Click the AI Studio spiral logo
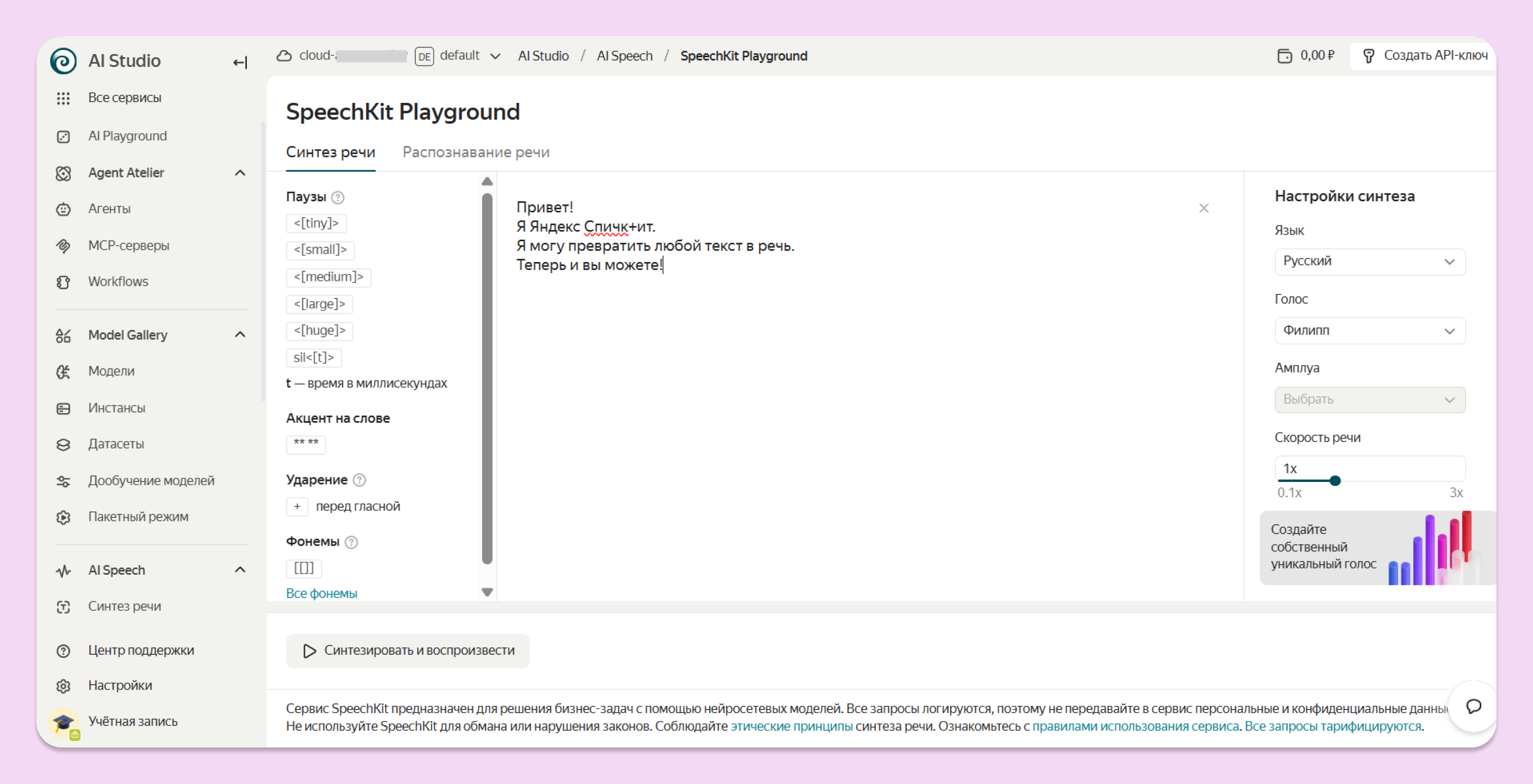The width and height of the screenshot is (1533, 784). [x=63, y=61]
